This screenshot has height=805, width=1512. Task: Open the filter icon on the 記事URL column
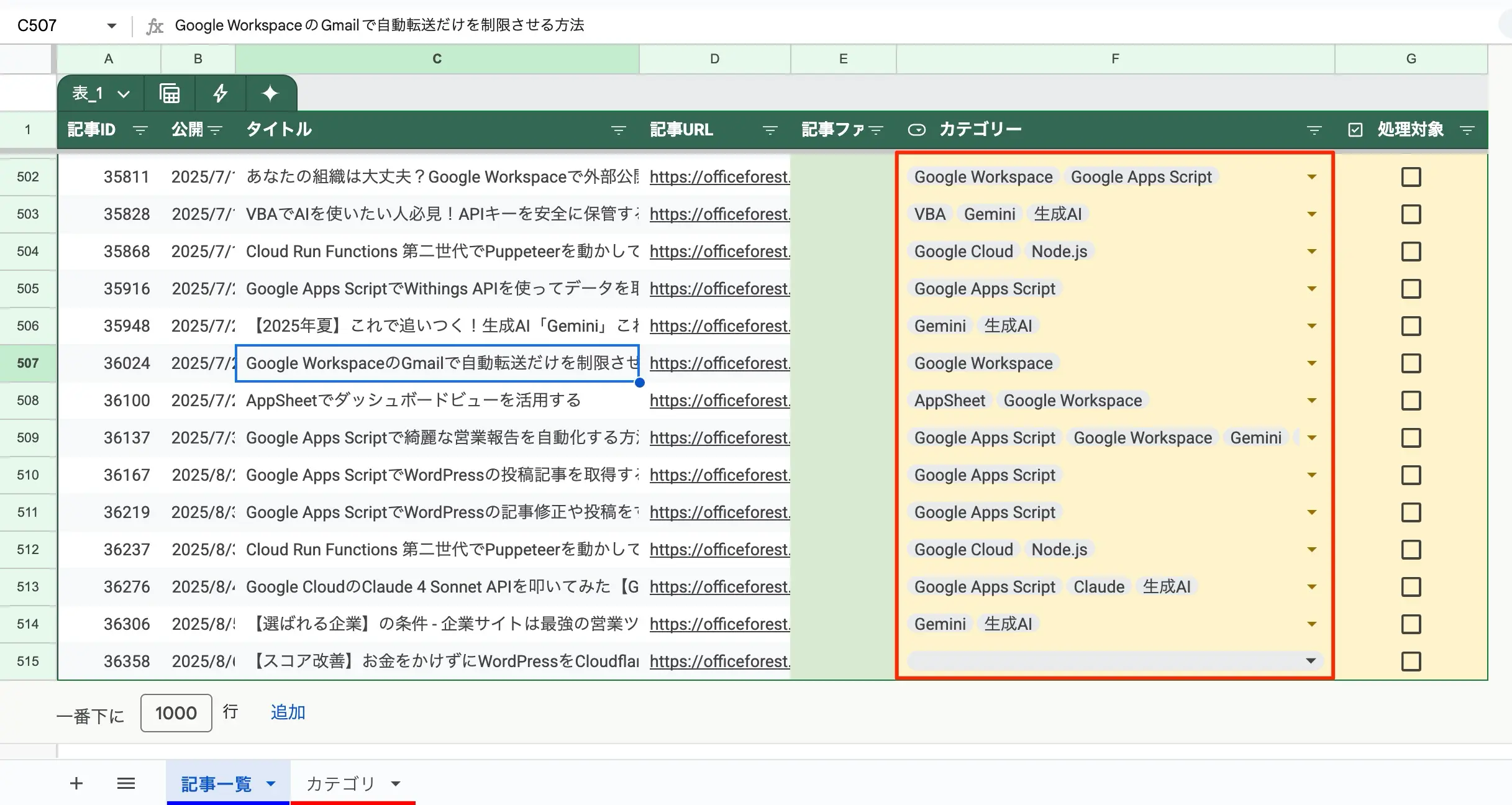click(x=770, y=130)
